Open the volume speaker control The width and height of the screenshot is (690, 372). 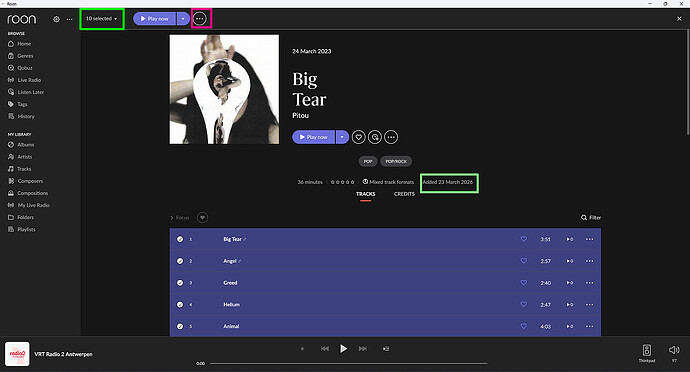point(674,350)
